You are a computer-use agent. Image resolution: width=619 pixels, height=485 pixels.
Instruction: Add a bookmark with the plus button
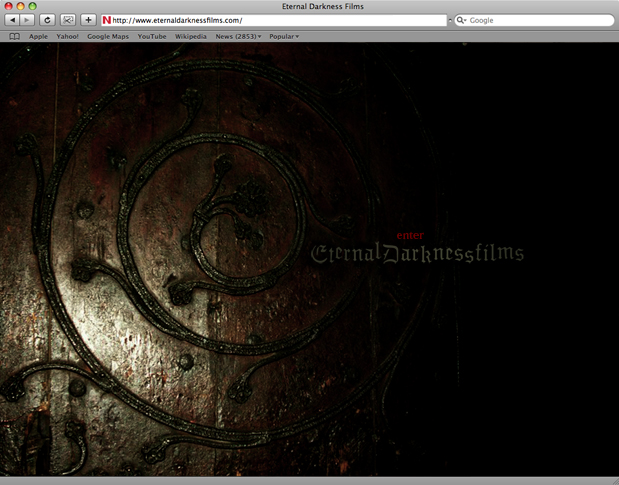88,20
